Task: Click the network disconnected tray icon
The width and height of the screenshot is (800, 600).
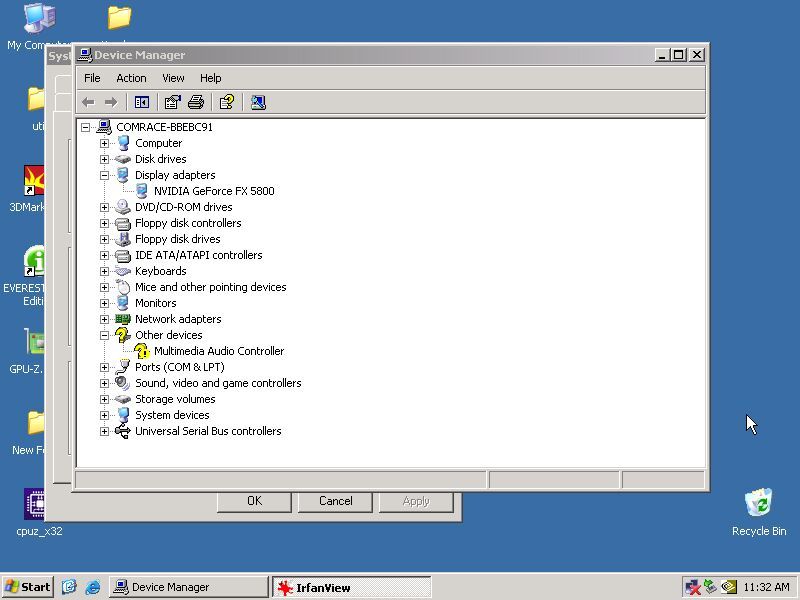Action: [x=692, y=587]
